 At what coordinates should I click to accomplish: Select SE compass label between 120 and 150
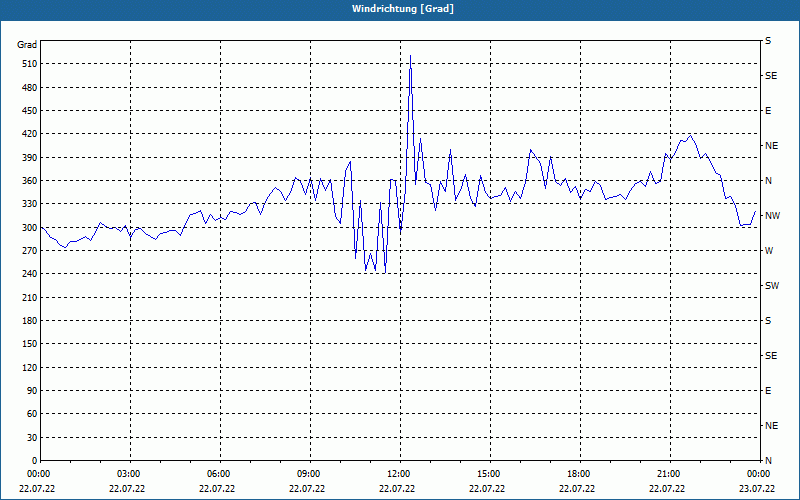[x=771, y=356]
